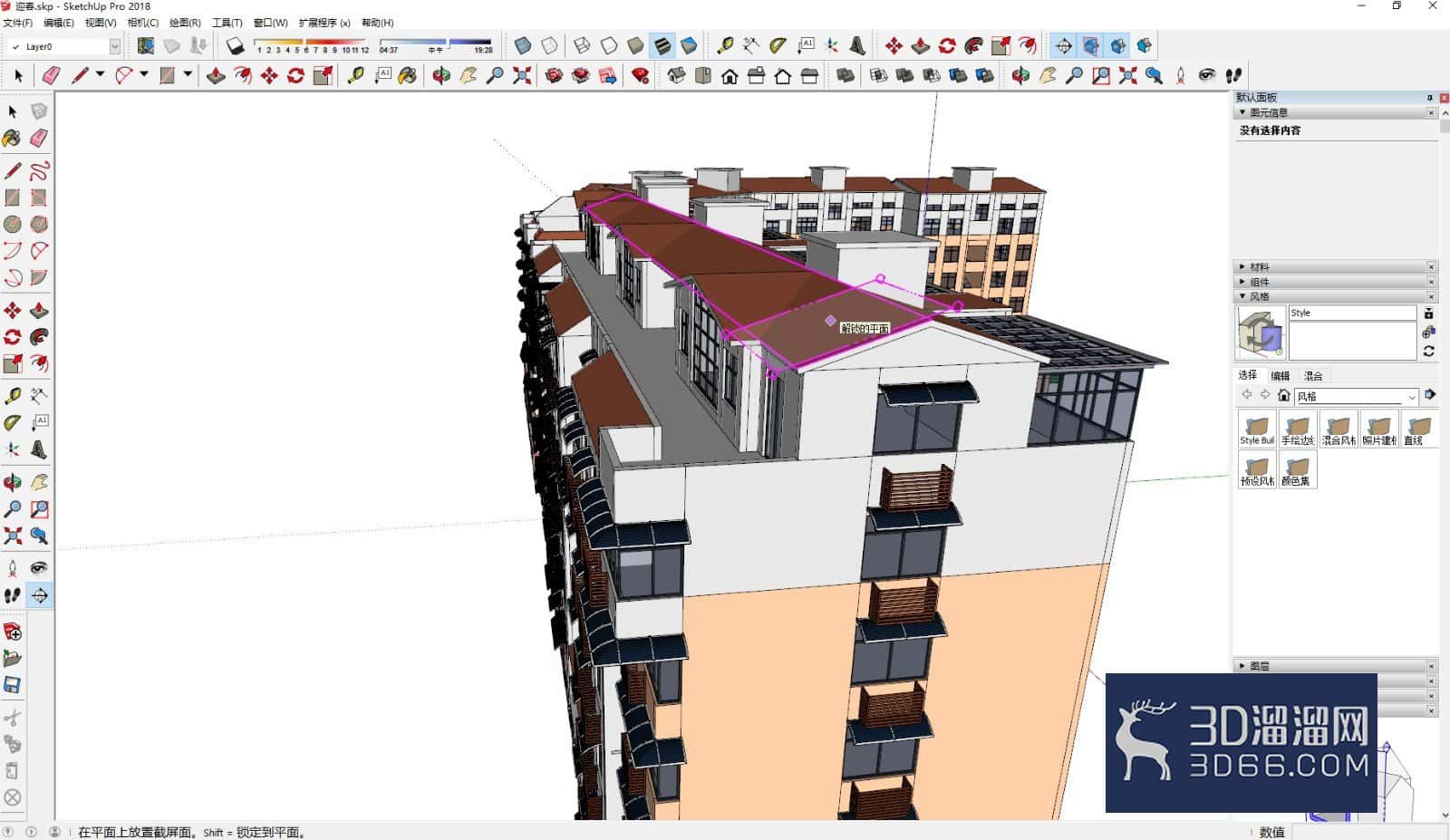Open the 工具(T) menu
1450x840 pixels.
[x=227, y=23]
